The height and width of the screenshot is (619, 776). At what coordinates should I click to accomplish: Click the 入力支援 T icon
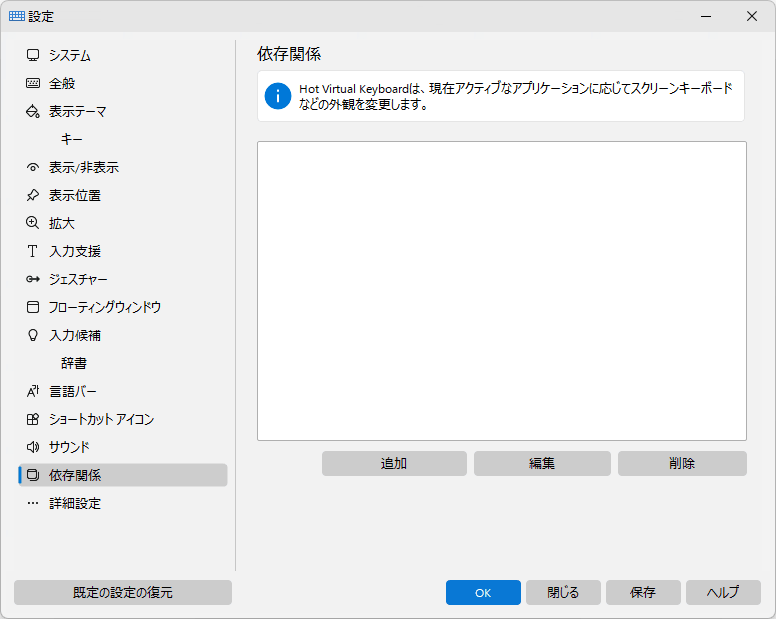click(x=33, y=251)
